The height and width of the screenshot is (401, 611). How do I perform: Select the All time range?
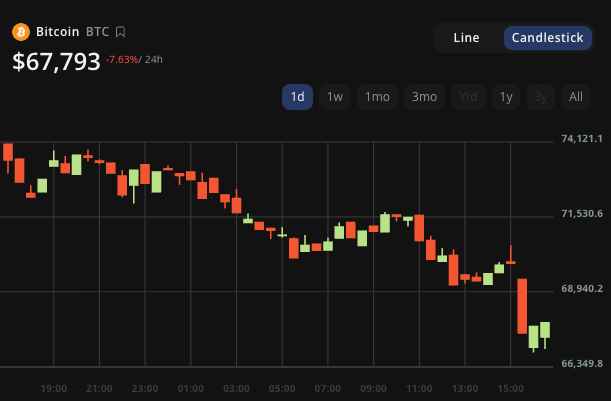[x=576, y=97]
